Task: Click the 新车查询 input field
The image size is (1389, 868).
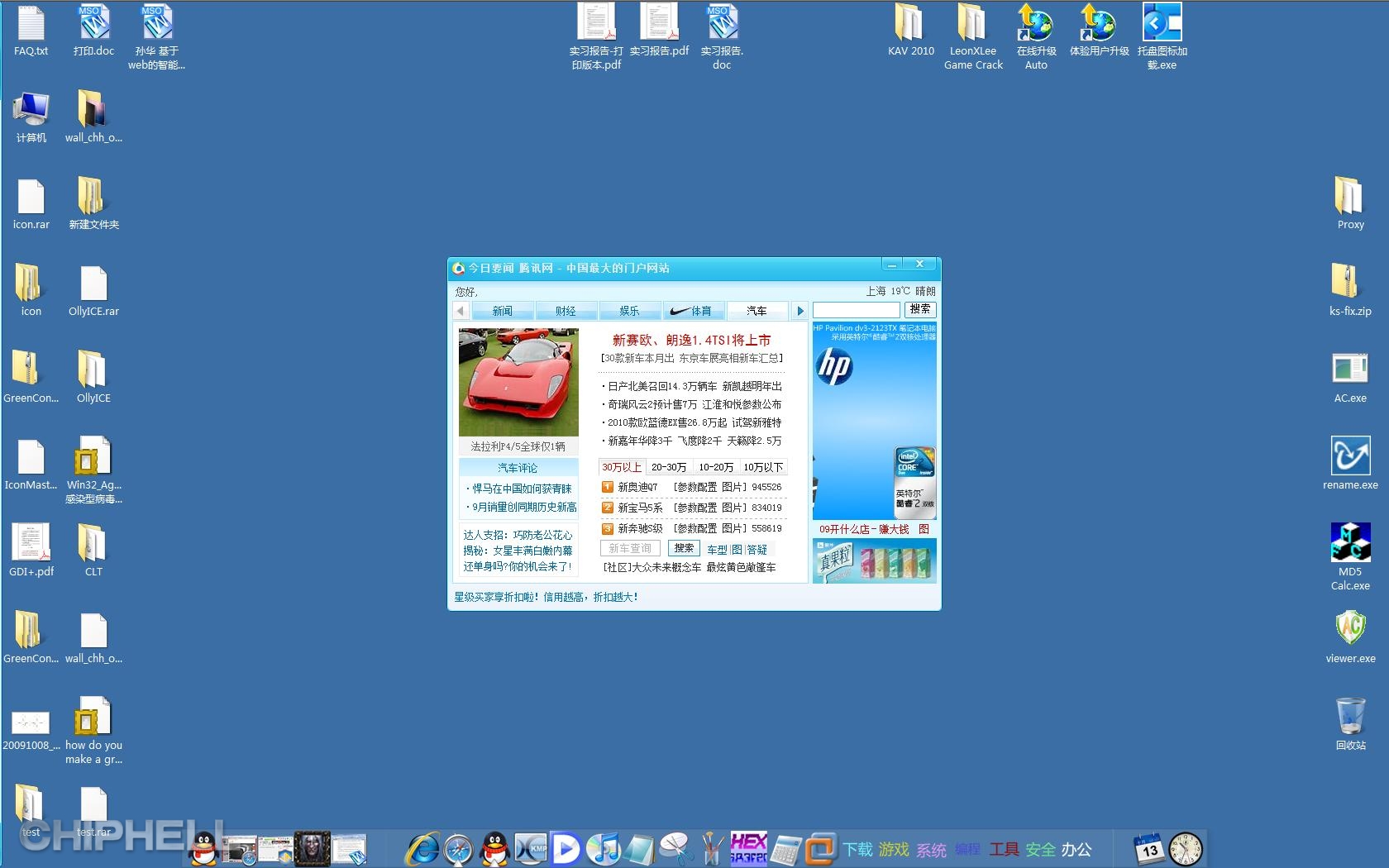Action: (630, 548)
